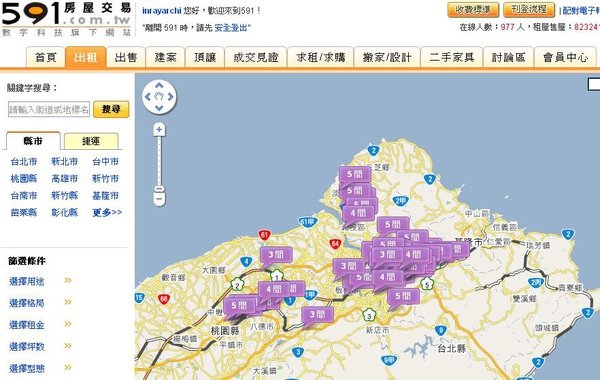Screen dimensions: 600x380
Task: Zoom in with the plus button
Action: (x=159, y=130)
